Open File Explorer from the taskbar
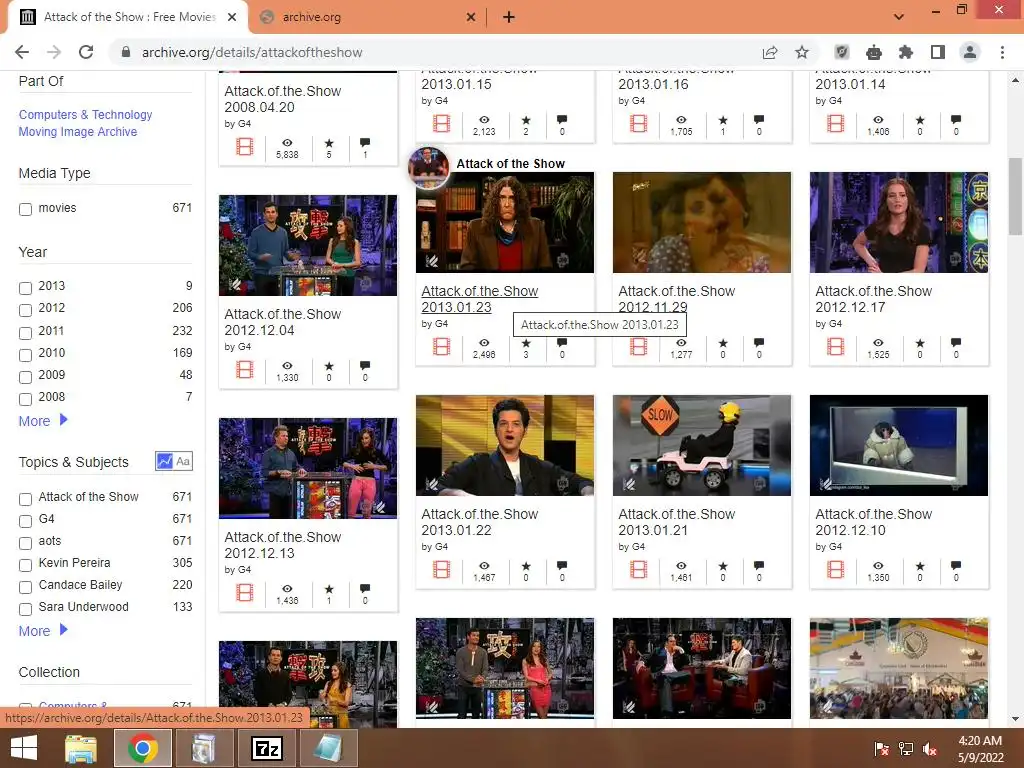The height and width of the screenshot is (768, 1024). click(81, 748)
